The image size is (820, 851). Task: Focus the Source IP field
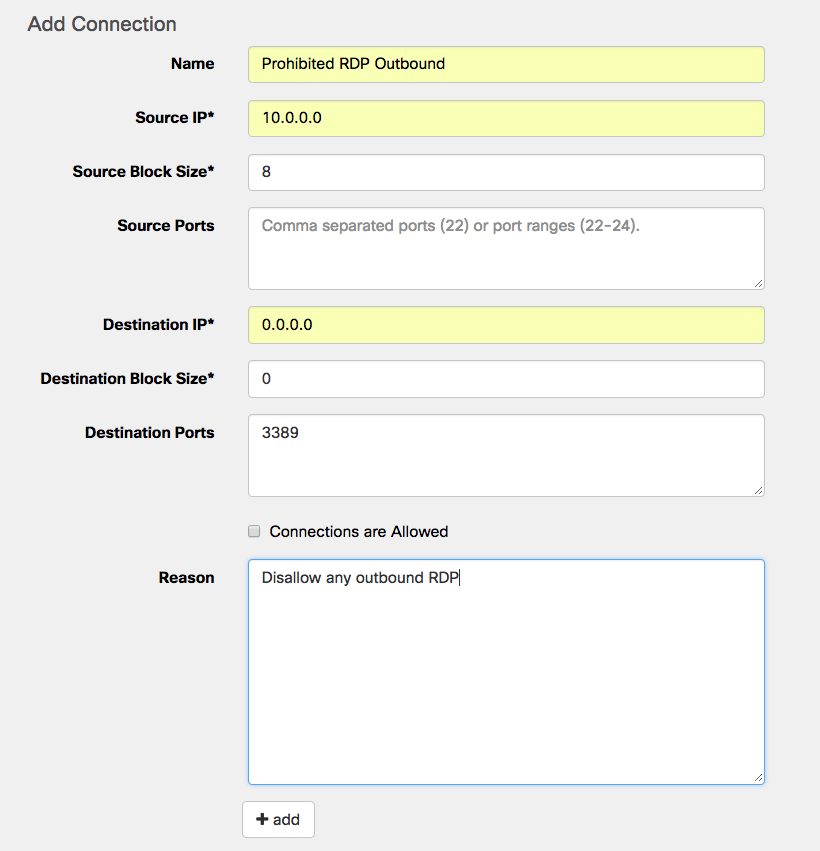click(x=506, y=118)
